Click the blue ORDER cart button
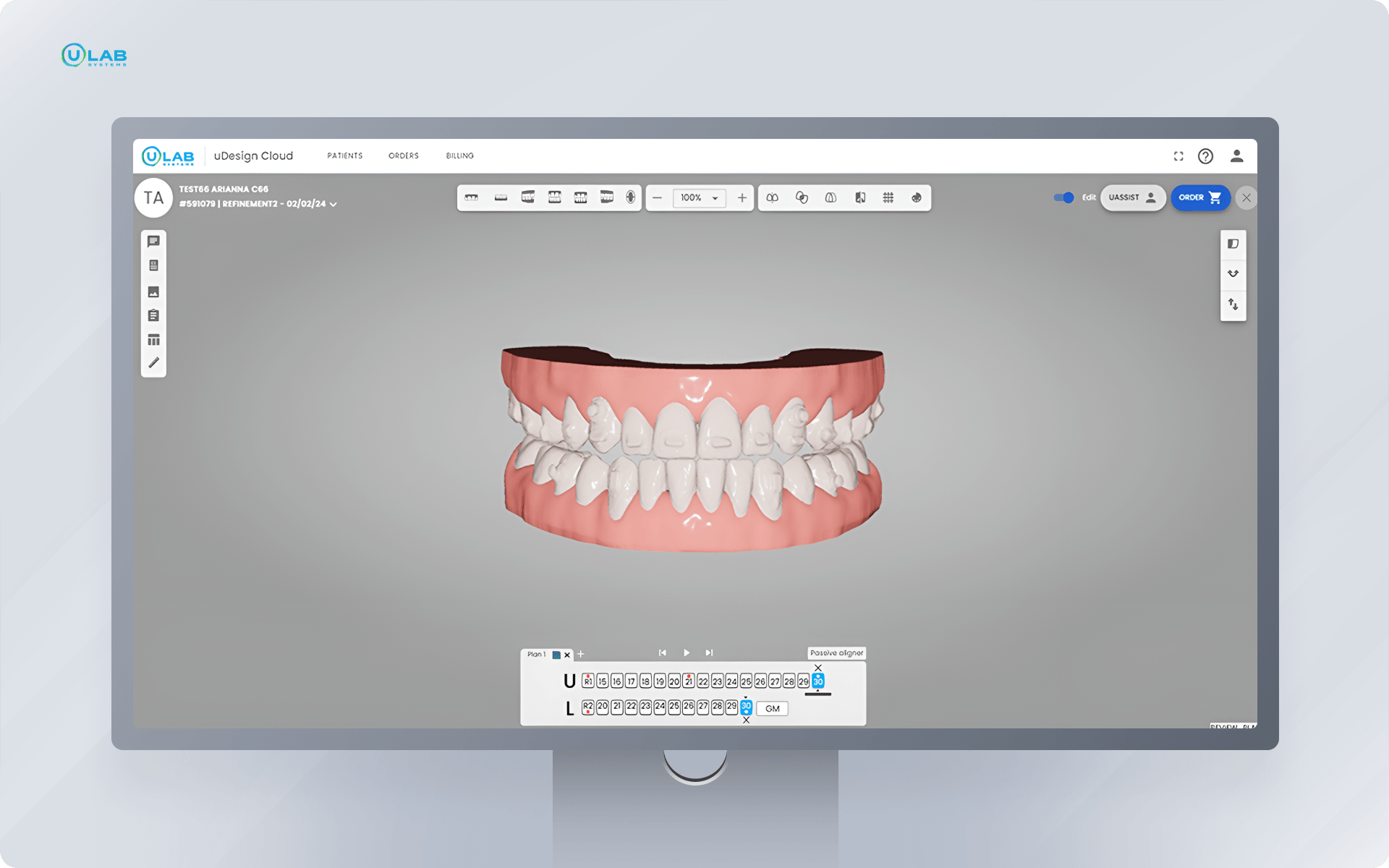The image size is (1389, 868). tap(1200, 197)
